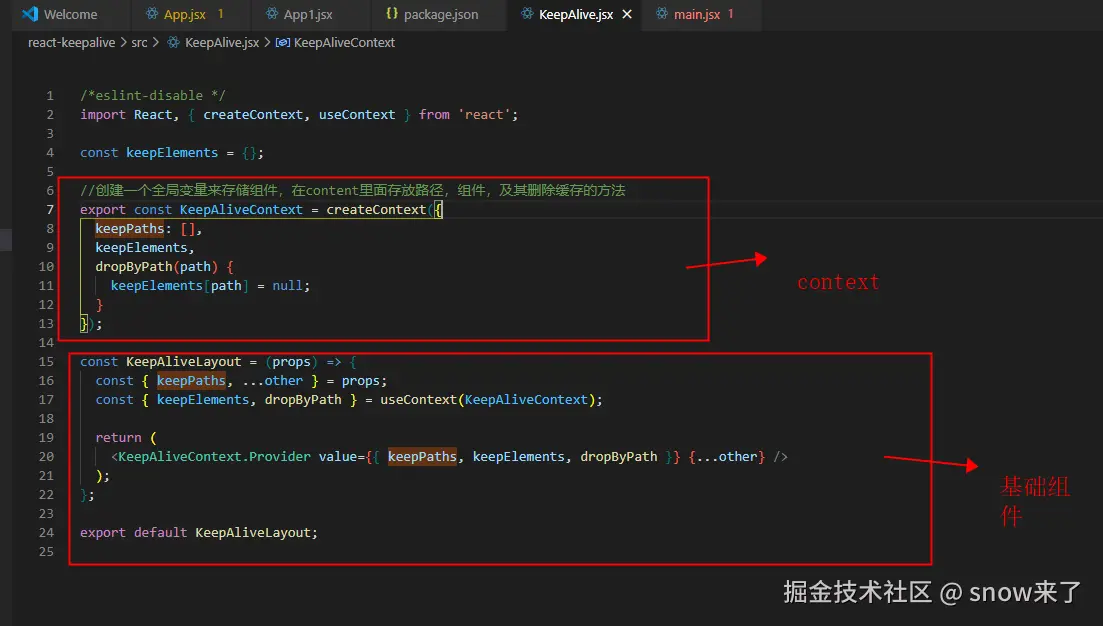1103x626 pixels.
Task: Click the braces icon on package.json tab
Action: click(x=392, y=13)
